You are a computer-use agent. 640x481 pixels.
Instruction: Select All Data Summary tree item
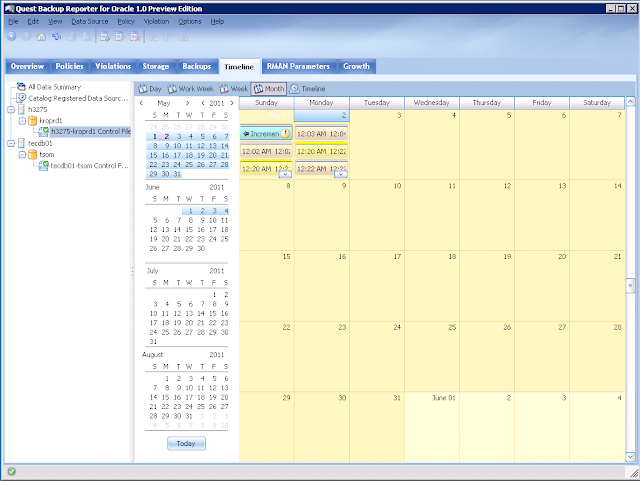tap(55, 87)
